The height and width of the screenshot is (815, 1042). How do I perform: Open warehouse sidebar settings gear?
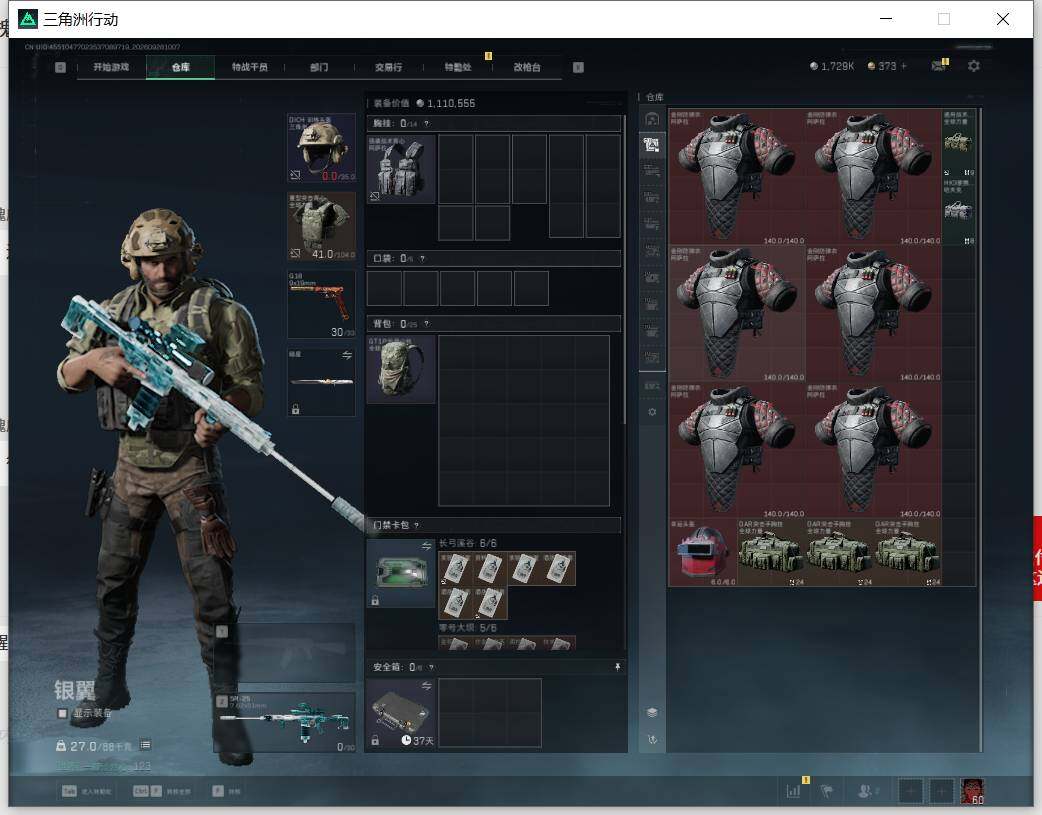(652, 412)
